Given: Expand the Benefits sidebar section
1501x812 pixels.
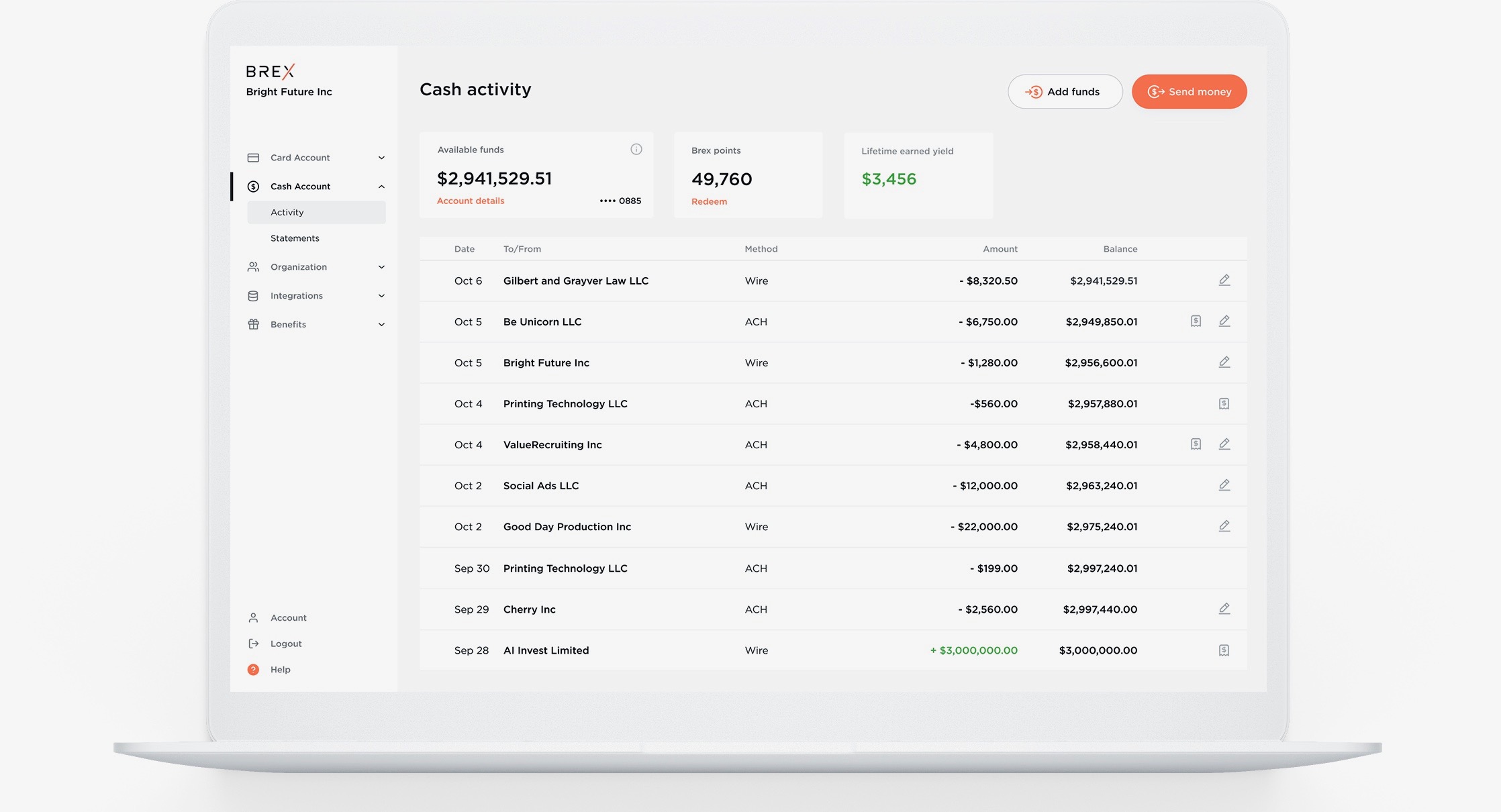Looking at the screenshot, I should tap(381, 325).
